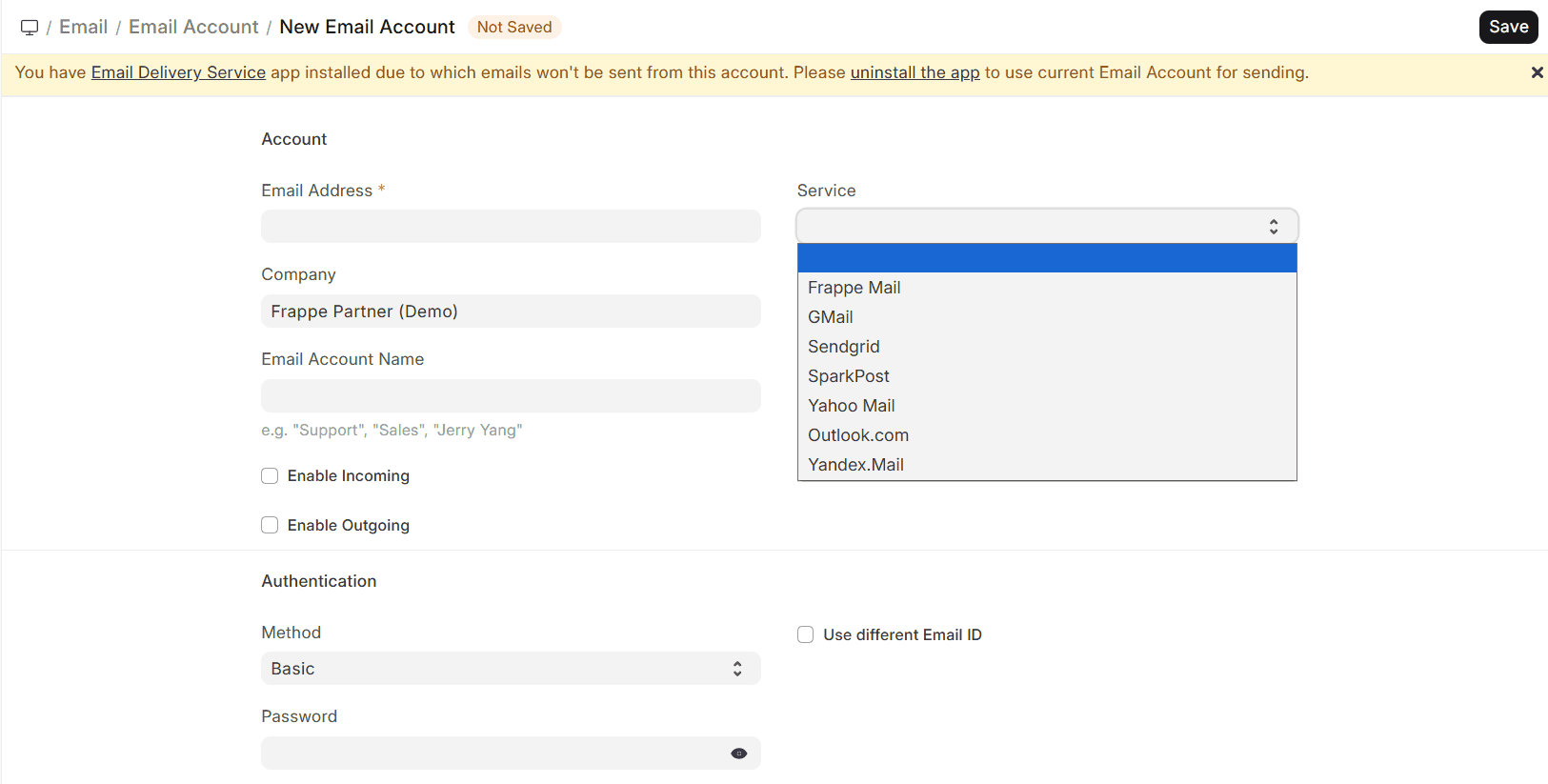1548x784 pixels.
Task: Open the Service dropdown field
Action: pyautogui.click(x=1047, y=226)
